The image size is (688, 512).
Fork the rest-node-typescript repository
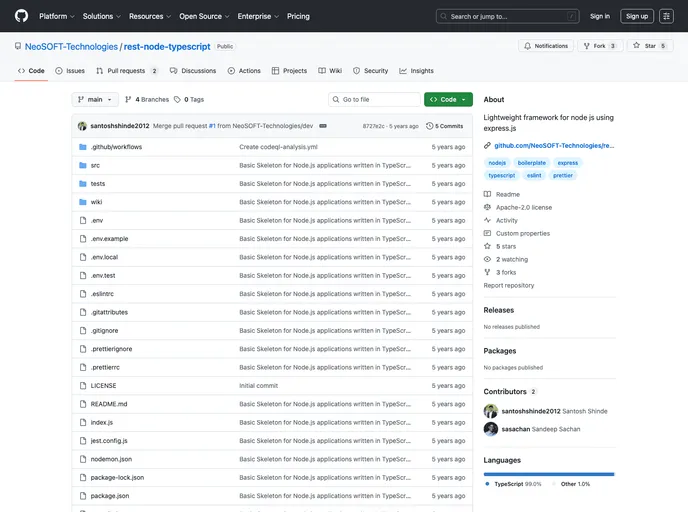point(600,46)
